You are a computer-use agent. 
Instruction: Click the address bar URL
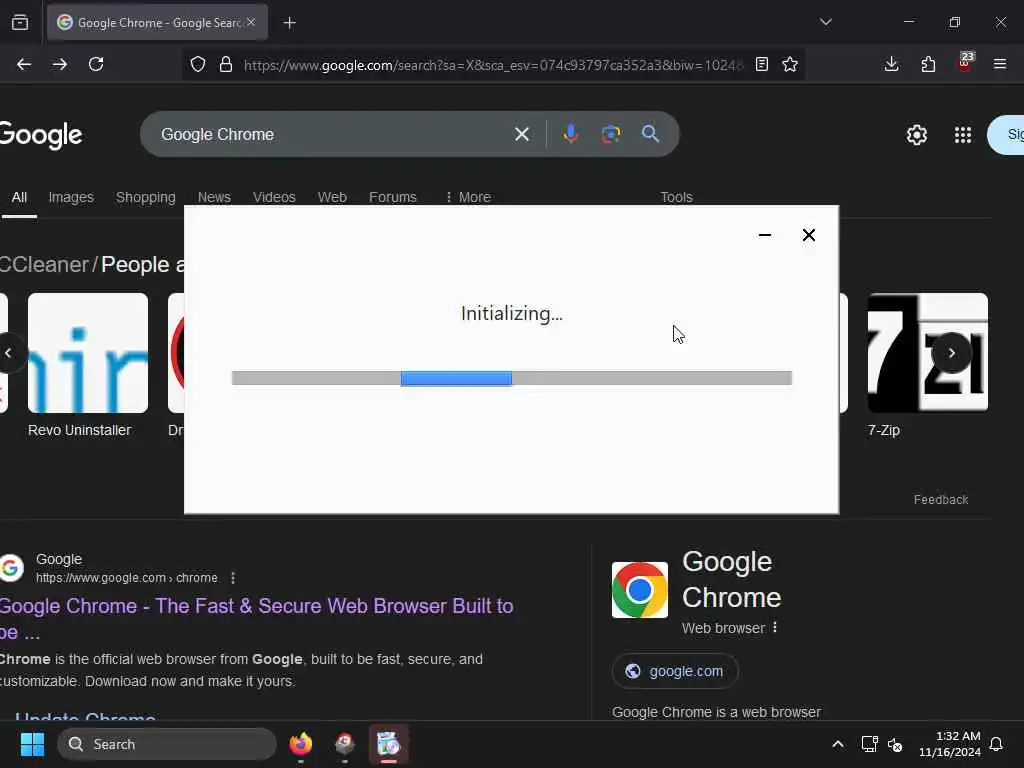click(x=493, y=65)
